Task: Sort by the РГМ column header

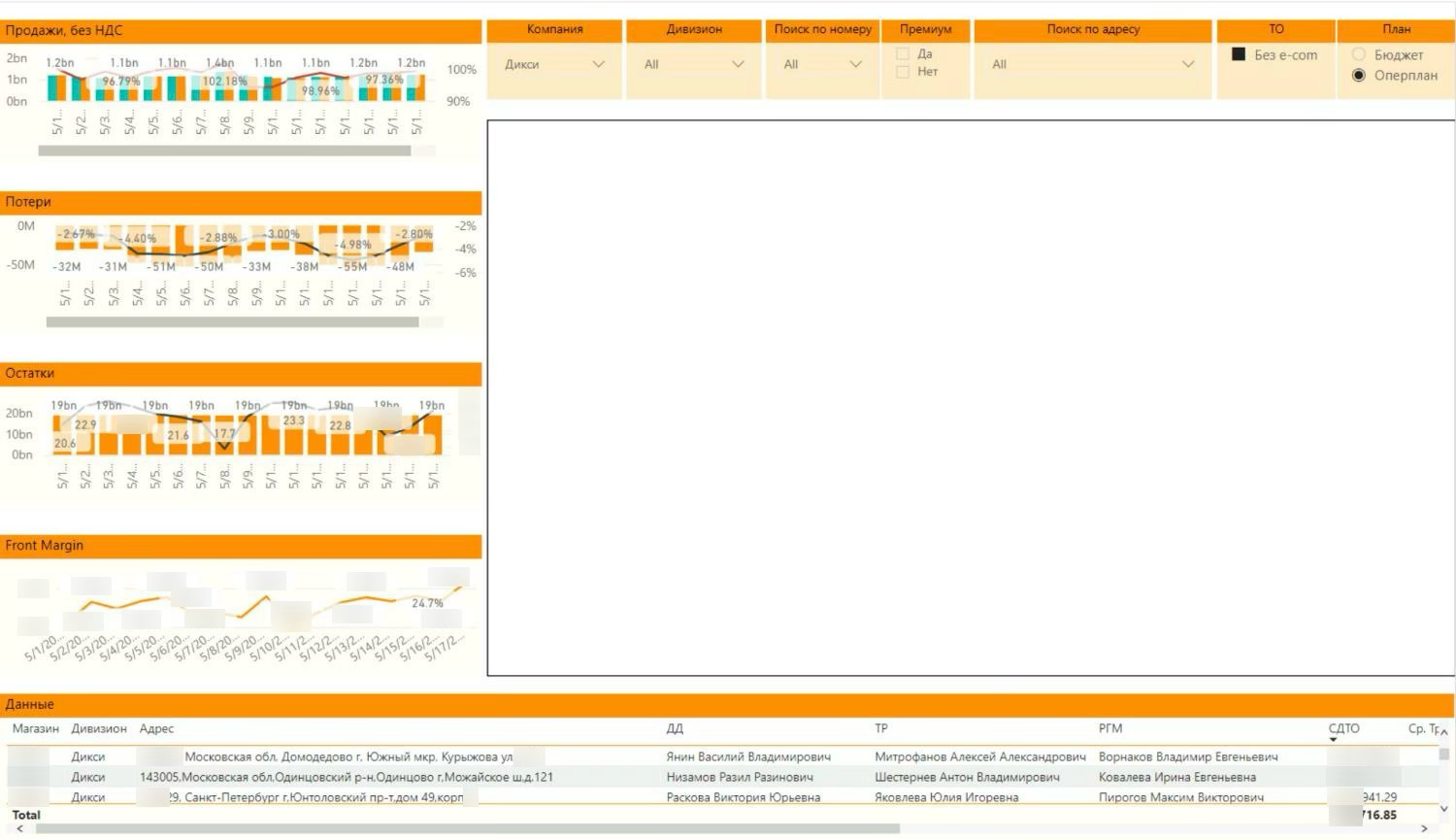Action: [x=1110, y=728]
